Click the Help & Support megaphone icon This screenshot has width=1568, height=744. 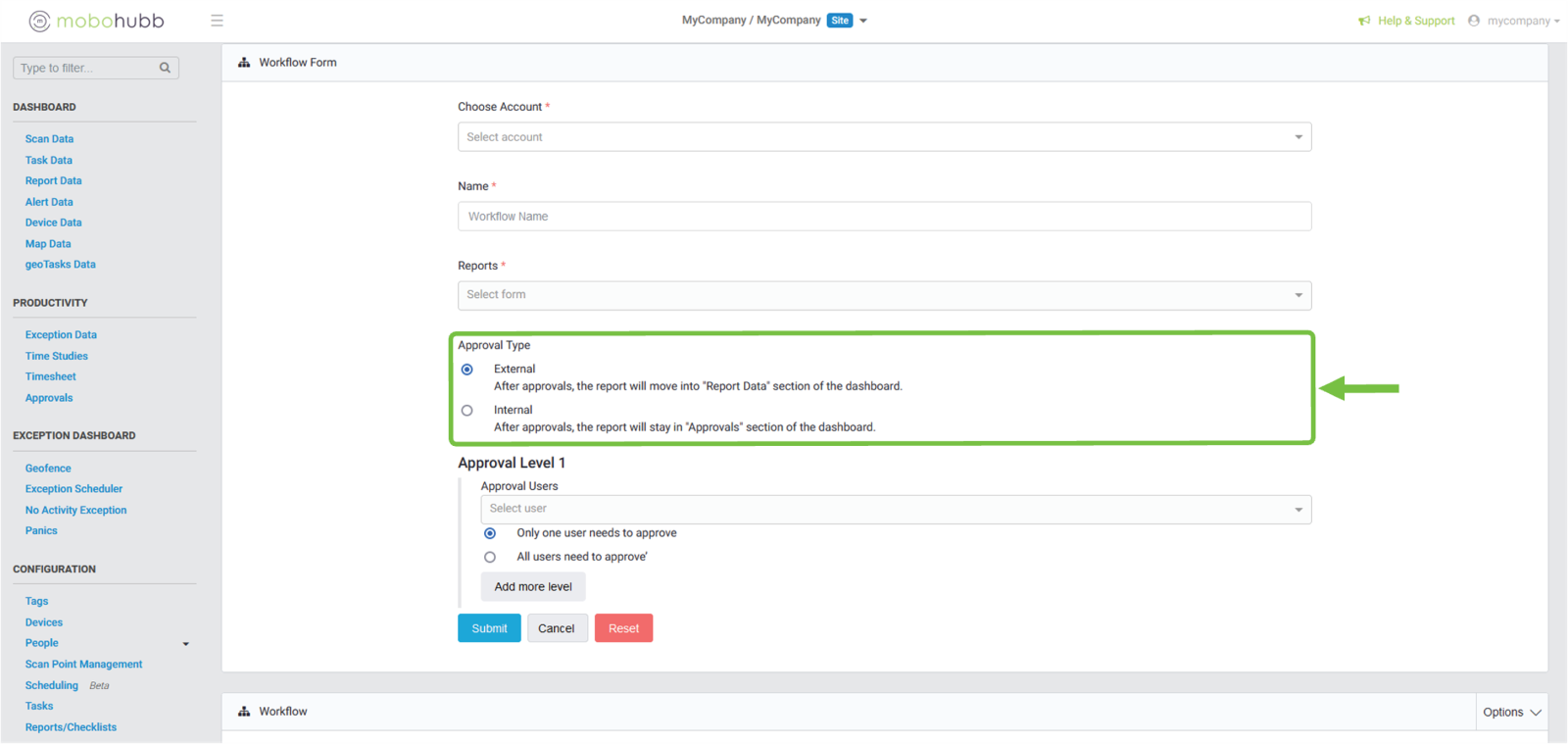[x=1364, y=21]
